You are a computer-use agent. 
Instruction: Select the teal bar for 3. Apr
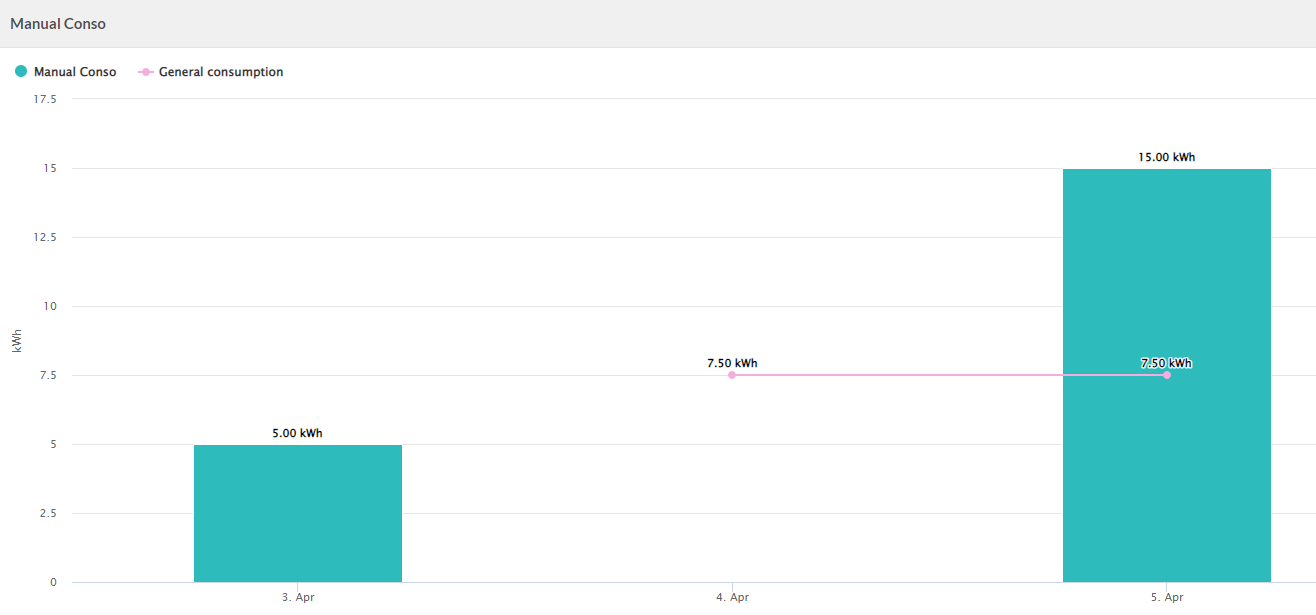[298, 514]
